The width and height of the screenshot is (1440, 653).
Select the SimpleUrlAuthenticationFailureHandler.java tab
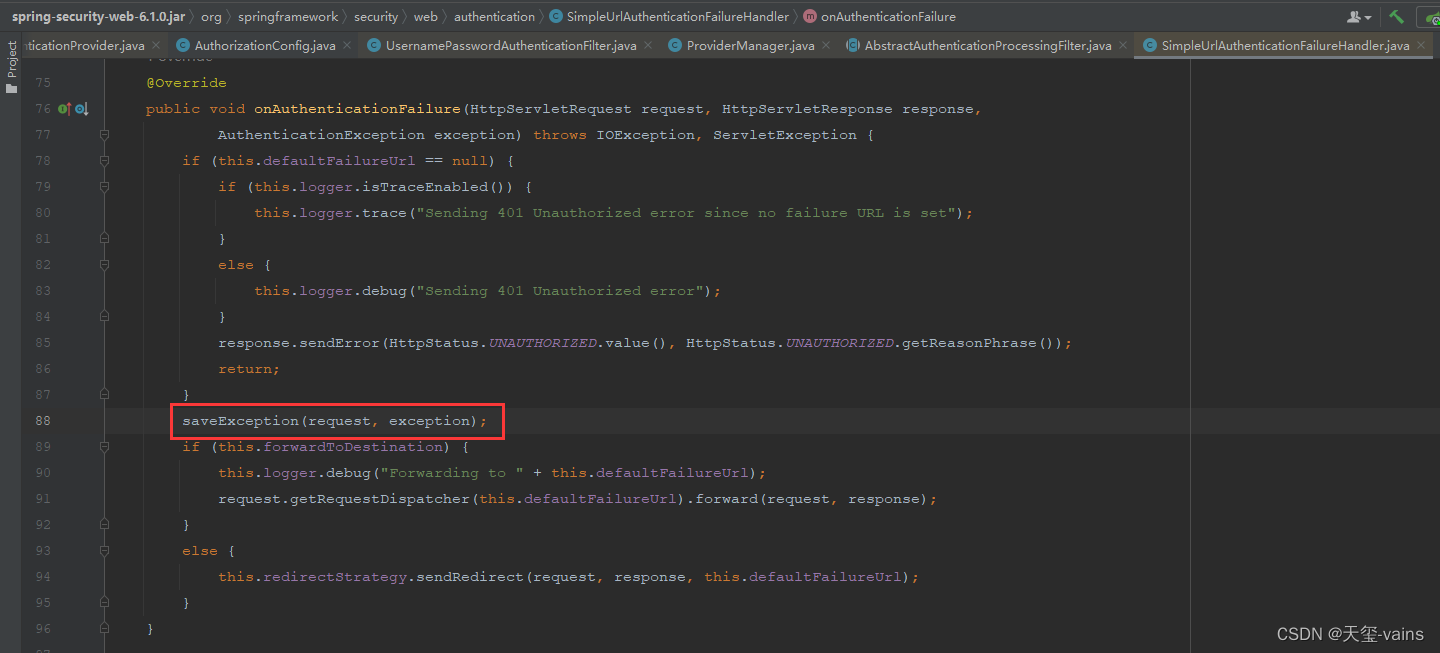[1285, 46]
